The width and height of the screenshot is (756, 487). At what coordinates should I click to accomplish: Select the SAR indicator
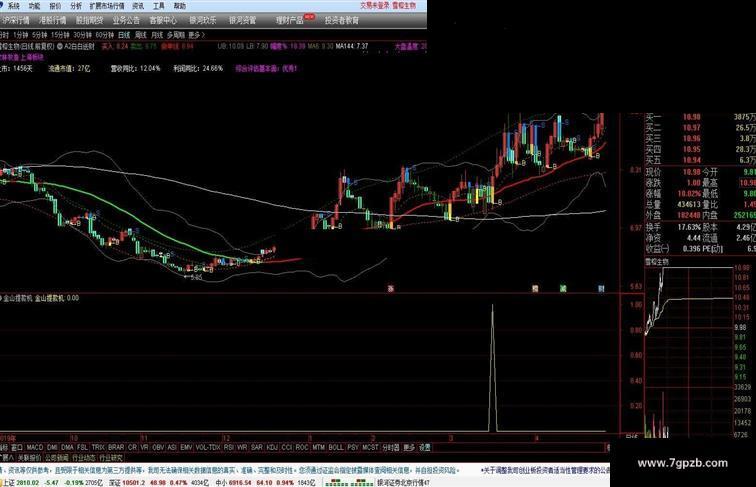[256, 447]
